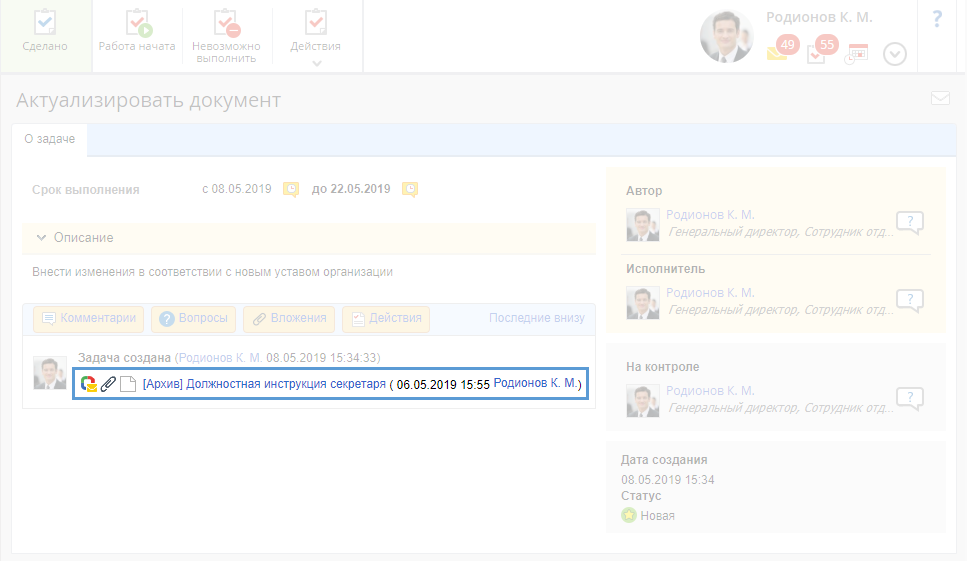Screen dimensions: 967x561
Task: Click the Исполнитель avatar thumbnail
Action: click(643, 303)
